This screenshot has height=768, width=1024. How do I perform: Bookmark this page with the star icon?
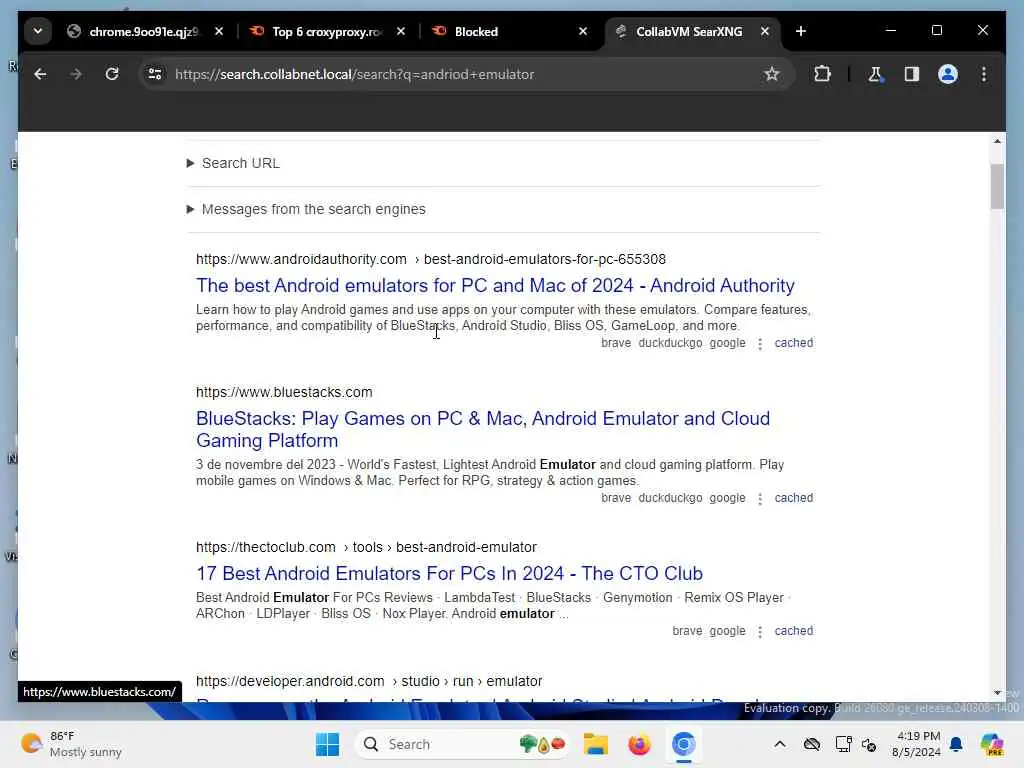(x=772, y=74)
